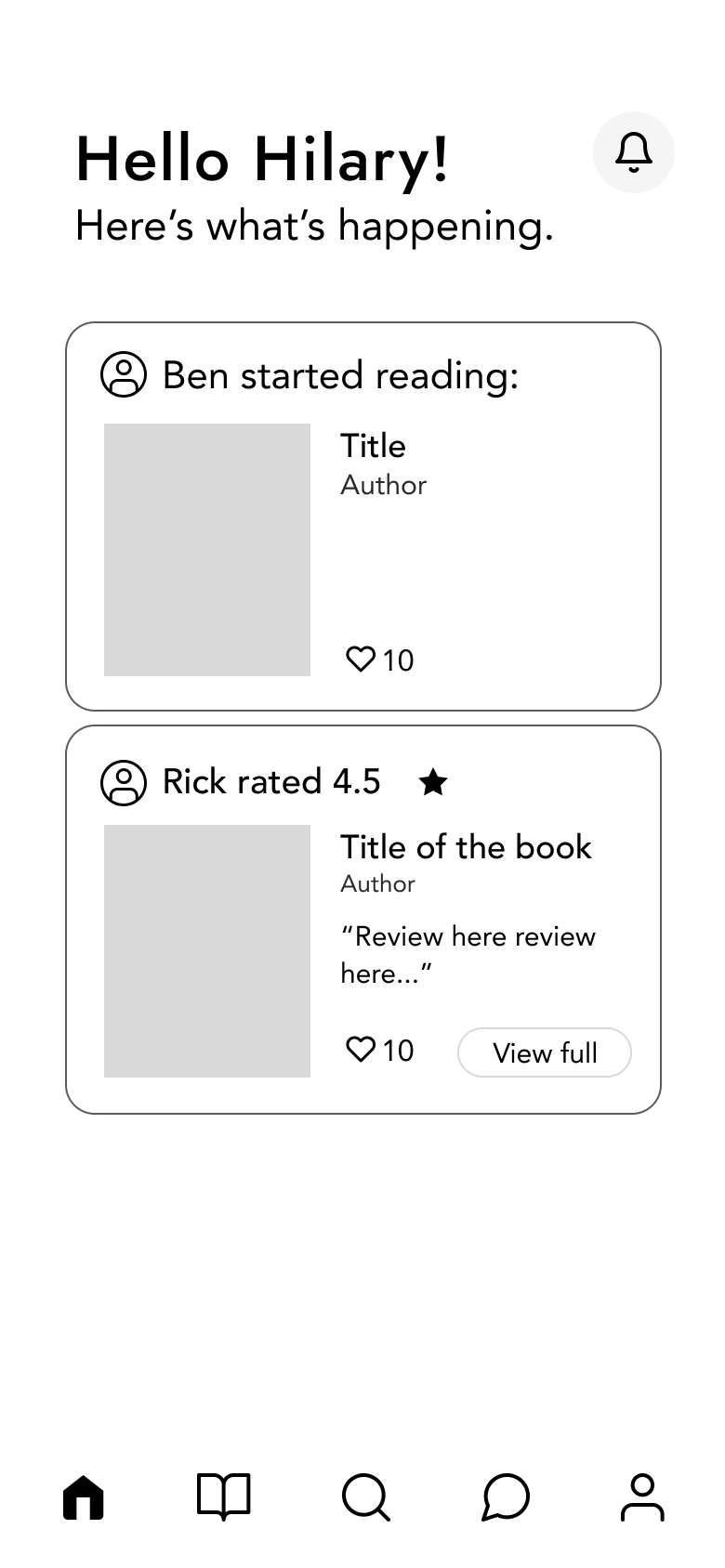Viewport: 725px width, 1568px height.
Task: Click the "Ben started reading:" header text
Action: (x=340, y=376)
